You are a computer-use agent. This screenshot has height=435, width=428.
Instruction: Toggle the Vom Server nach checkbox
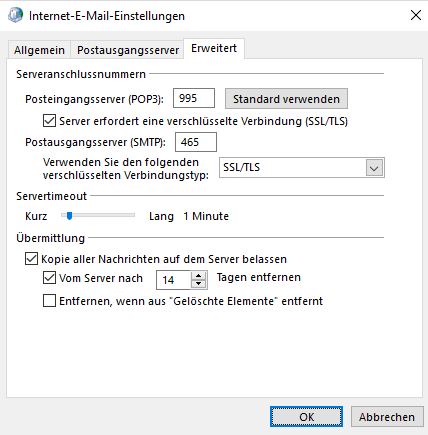coord(49,278)
